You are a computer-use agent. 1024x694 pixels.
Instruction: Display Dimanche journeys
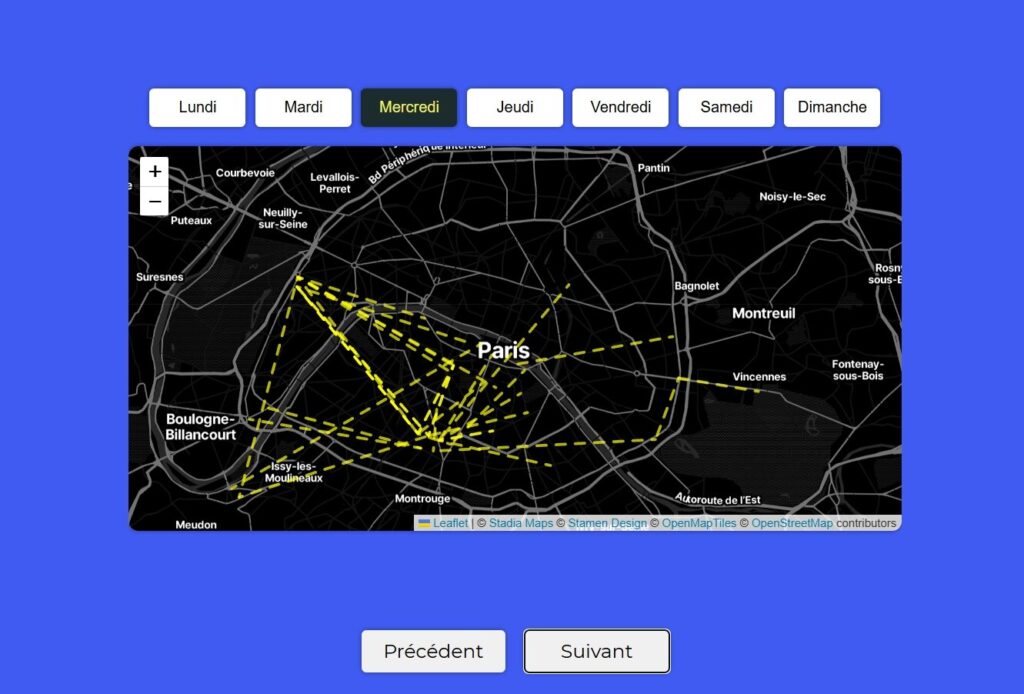[x=831, y=107]
